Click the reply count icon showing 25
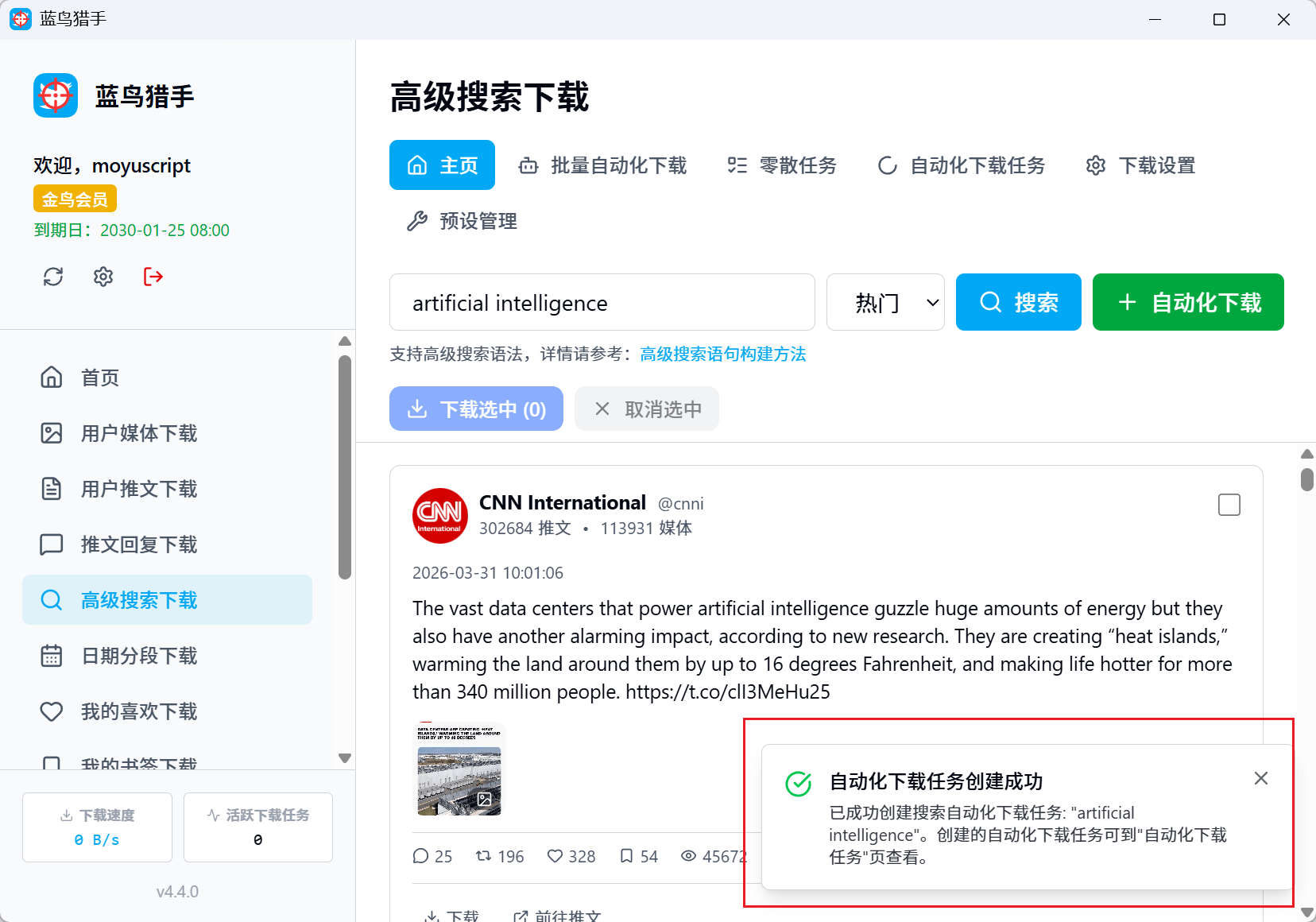 (x=421, y=856)
